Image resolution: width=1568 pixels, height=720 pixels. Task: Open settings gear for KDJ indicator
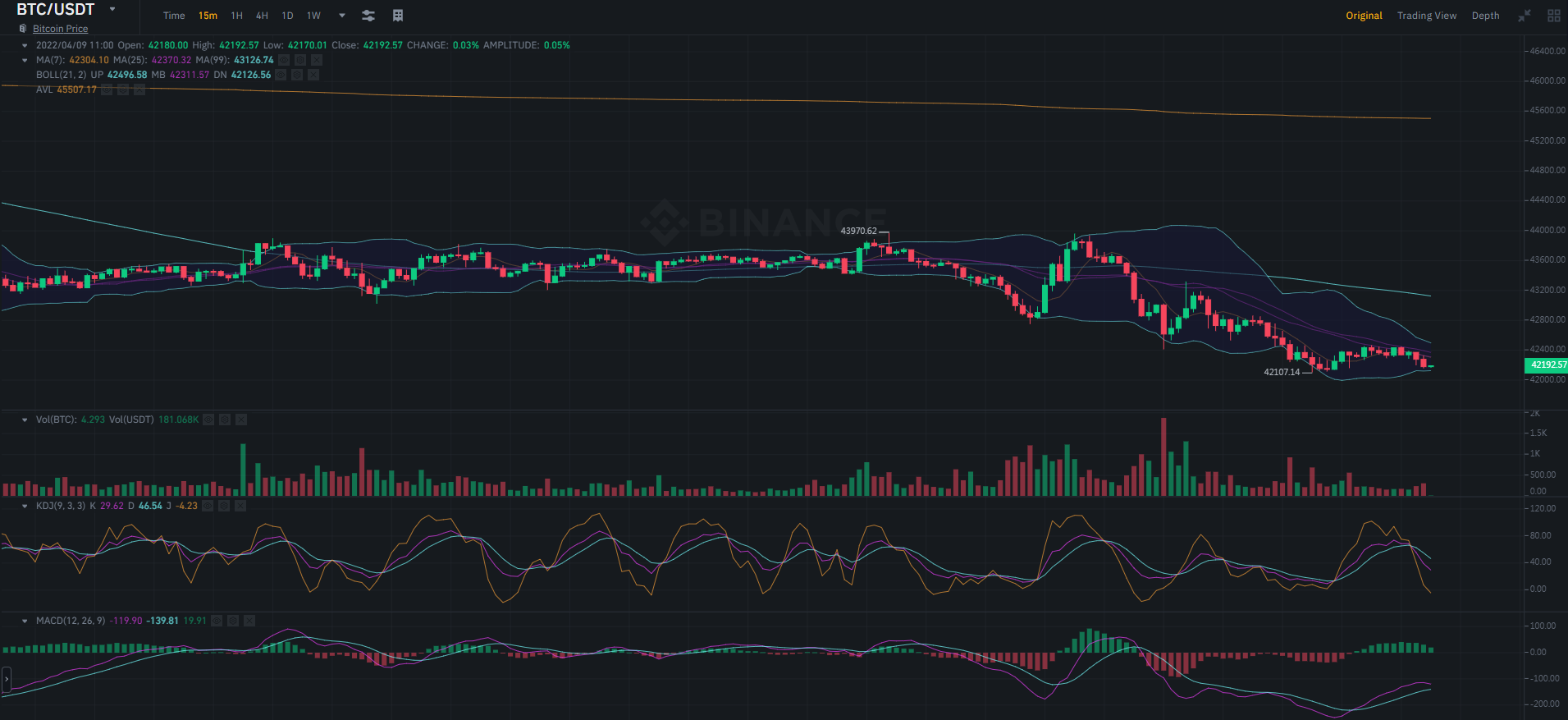pos(224,506)
